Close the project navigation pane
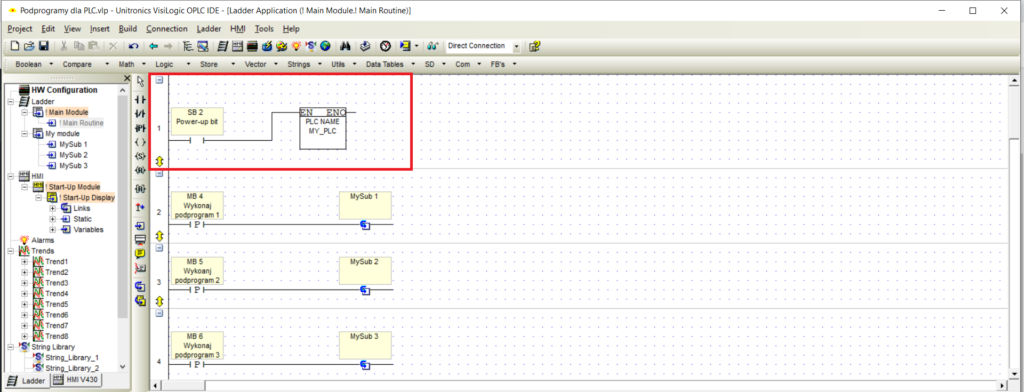The image size is (1024, 392). click(127, 78)
